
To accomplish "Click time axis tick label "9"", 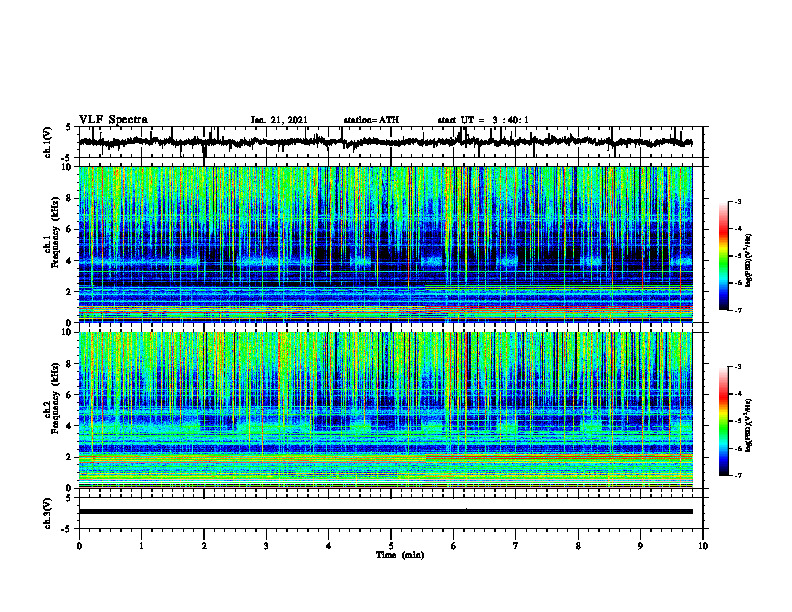I will [640, 546].
